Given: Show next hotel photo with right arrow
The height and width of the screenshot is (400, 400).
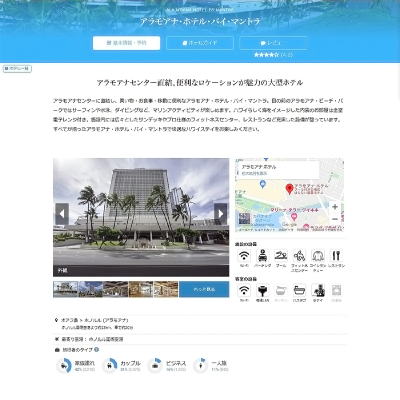Looking at the screenshot, I should tap(220, 214).
